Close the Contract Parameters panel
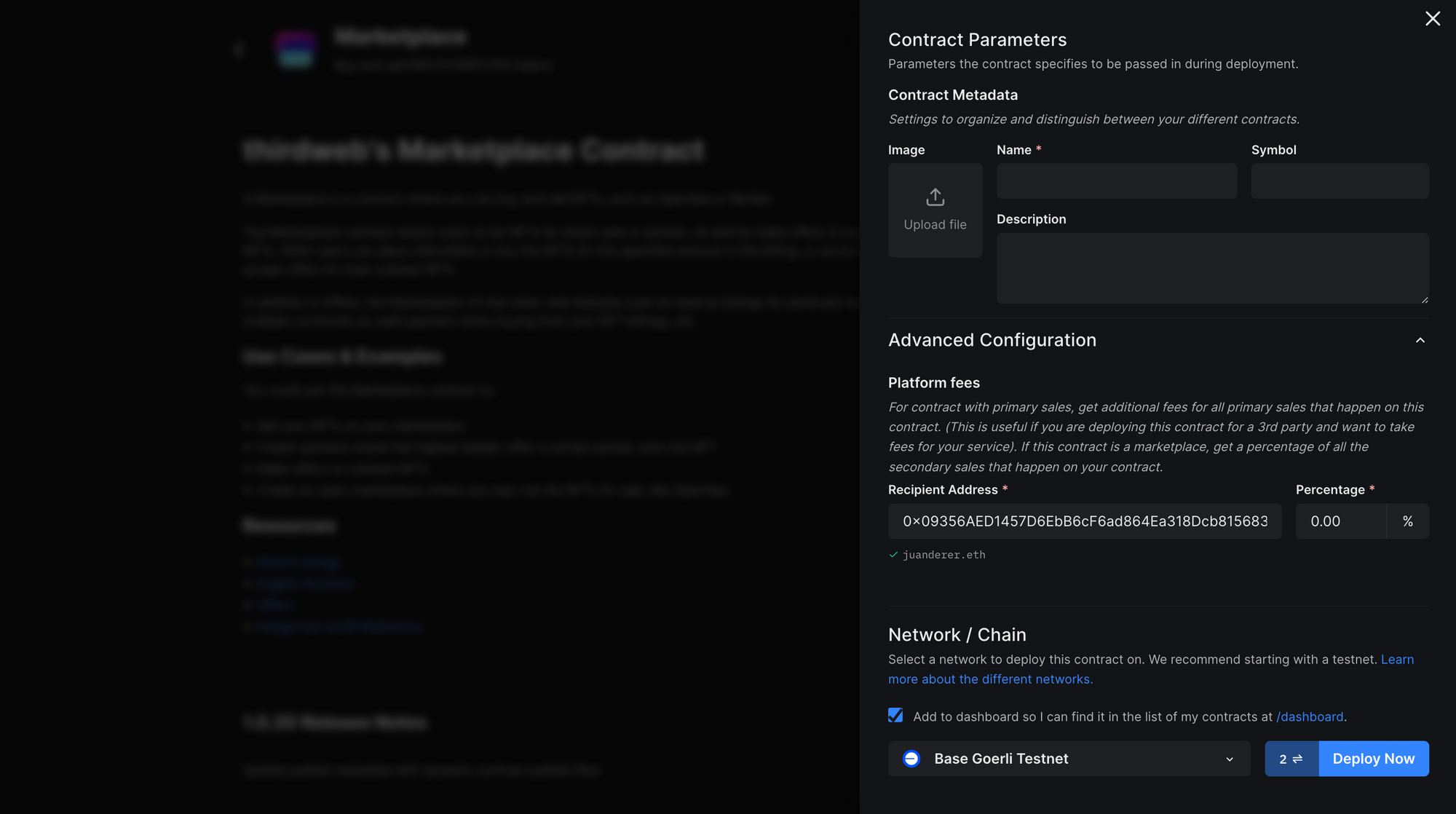 click(x=1432, y=19)
